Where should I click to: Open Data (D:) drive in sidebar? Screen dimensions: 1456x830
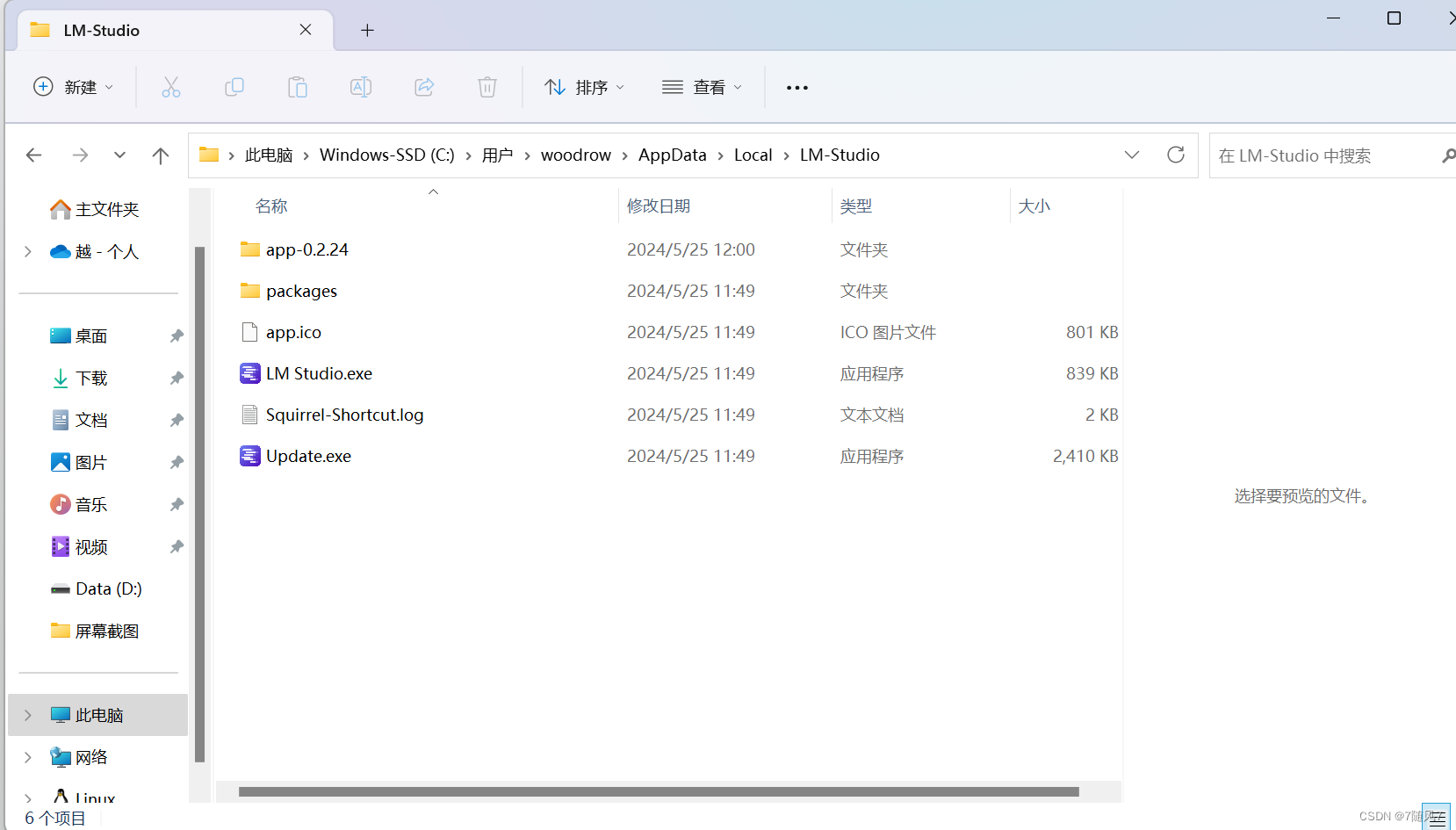point(96,589)
